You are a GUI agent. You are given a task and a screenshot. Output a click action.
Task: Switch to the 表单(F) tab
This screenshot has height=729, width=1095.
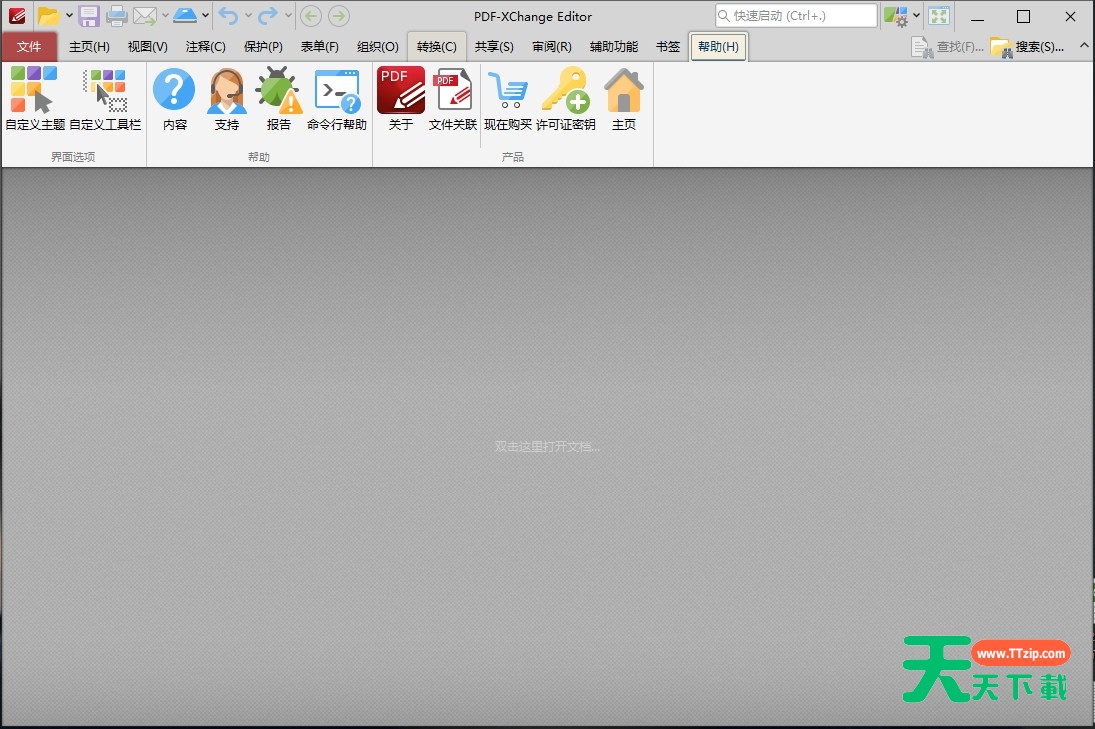coord(320,47)
